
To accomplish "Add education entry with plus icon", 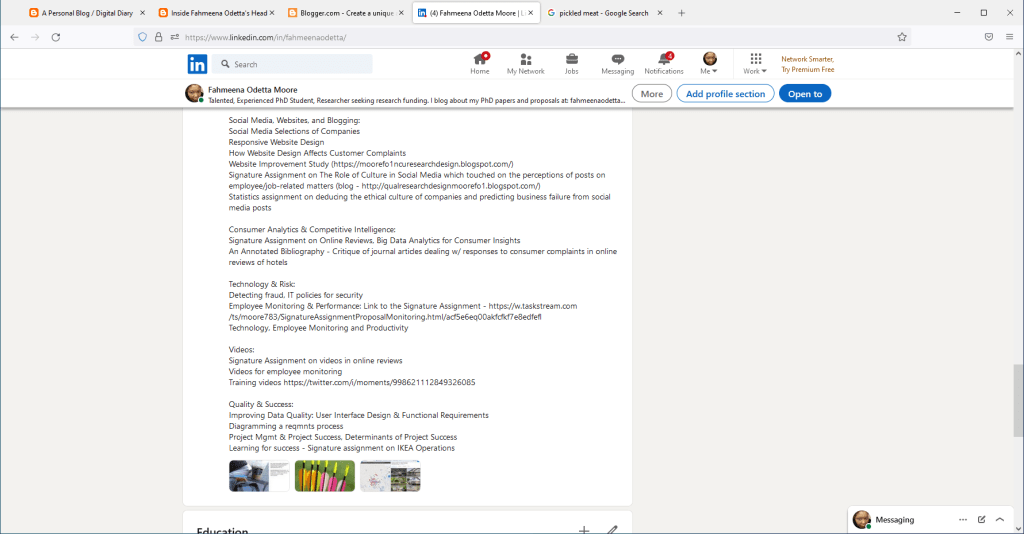I will click(x=584, y=530).
